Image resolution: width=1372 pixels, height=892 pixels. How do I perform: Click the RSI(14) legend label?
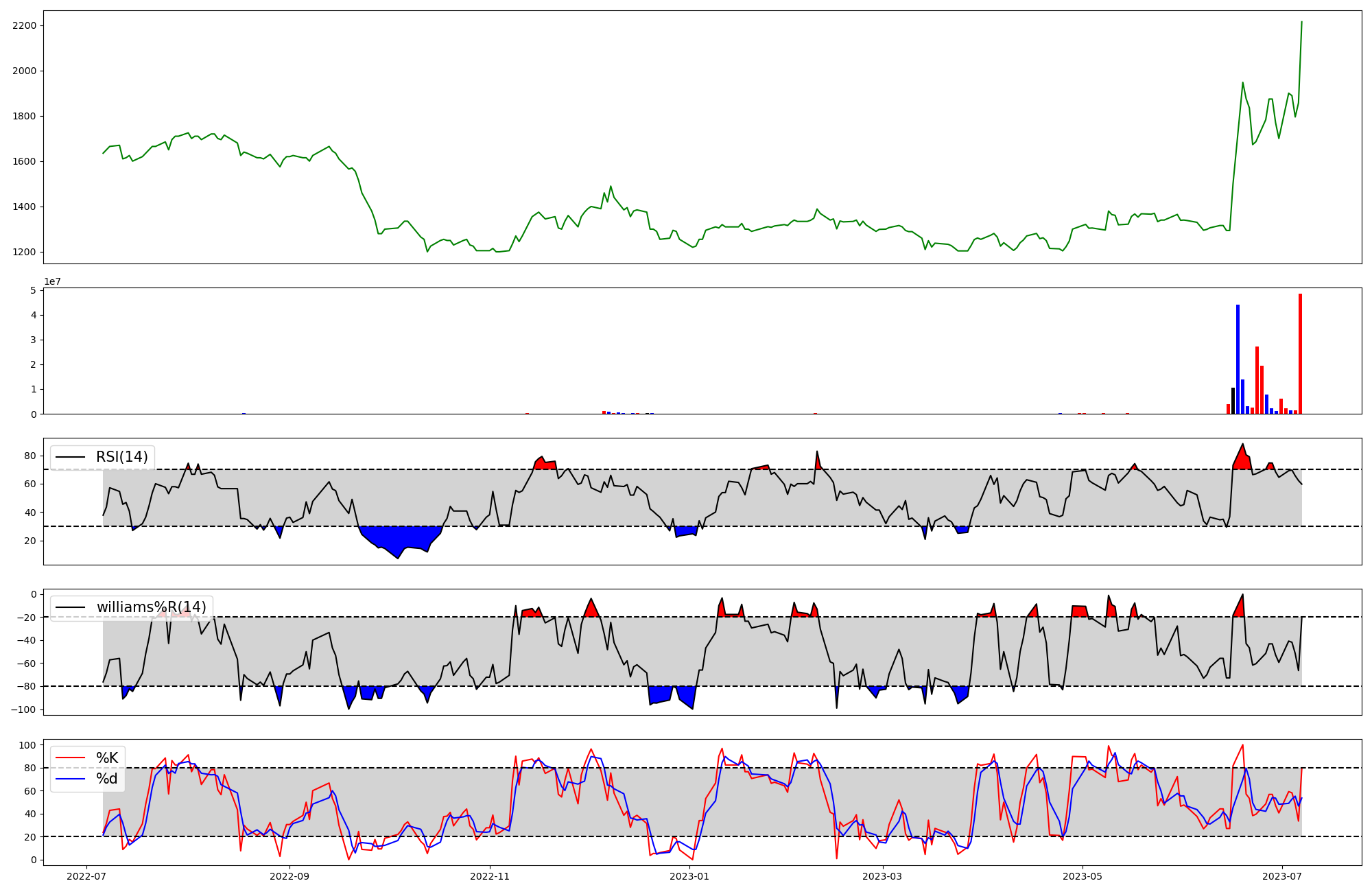(121, 457)
